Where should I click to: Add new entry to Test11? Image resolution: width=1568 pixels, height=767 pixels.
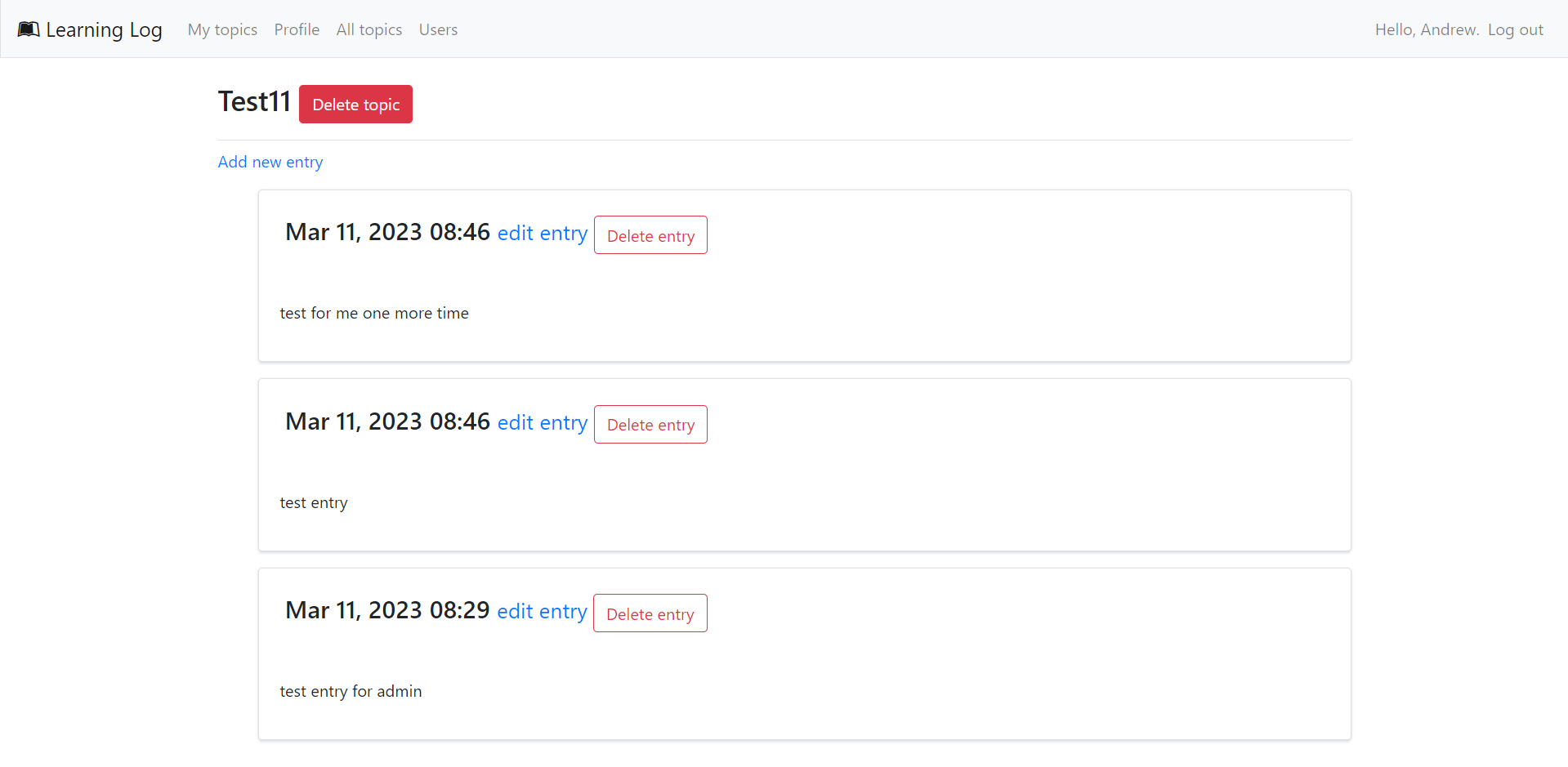click(270, 162)
